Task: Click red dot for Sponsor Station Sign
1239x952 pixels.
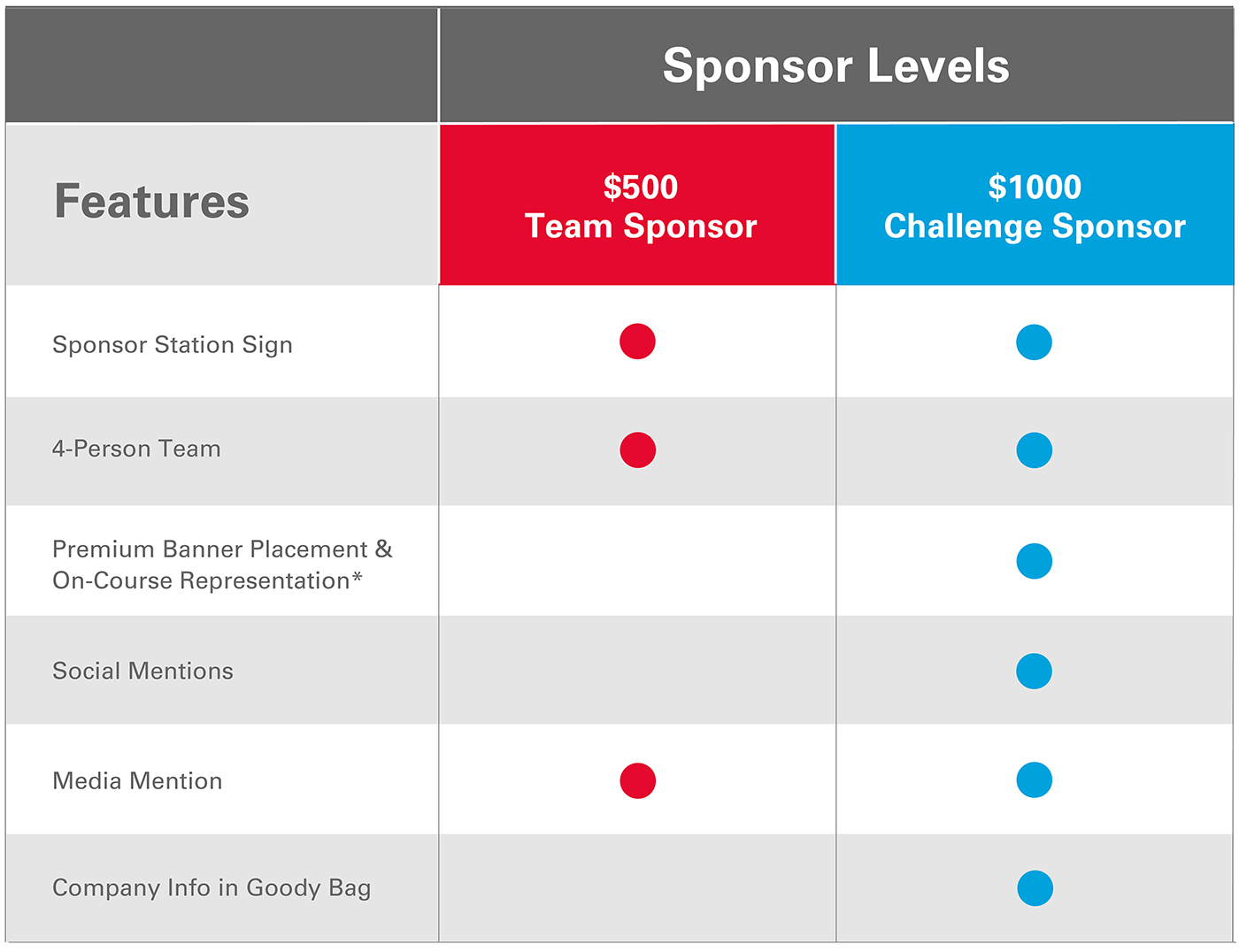Action: (x=637, y=342)
